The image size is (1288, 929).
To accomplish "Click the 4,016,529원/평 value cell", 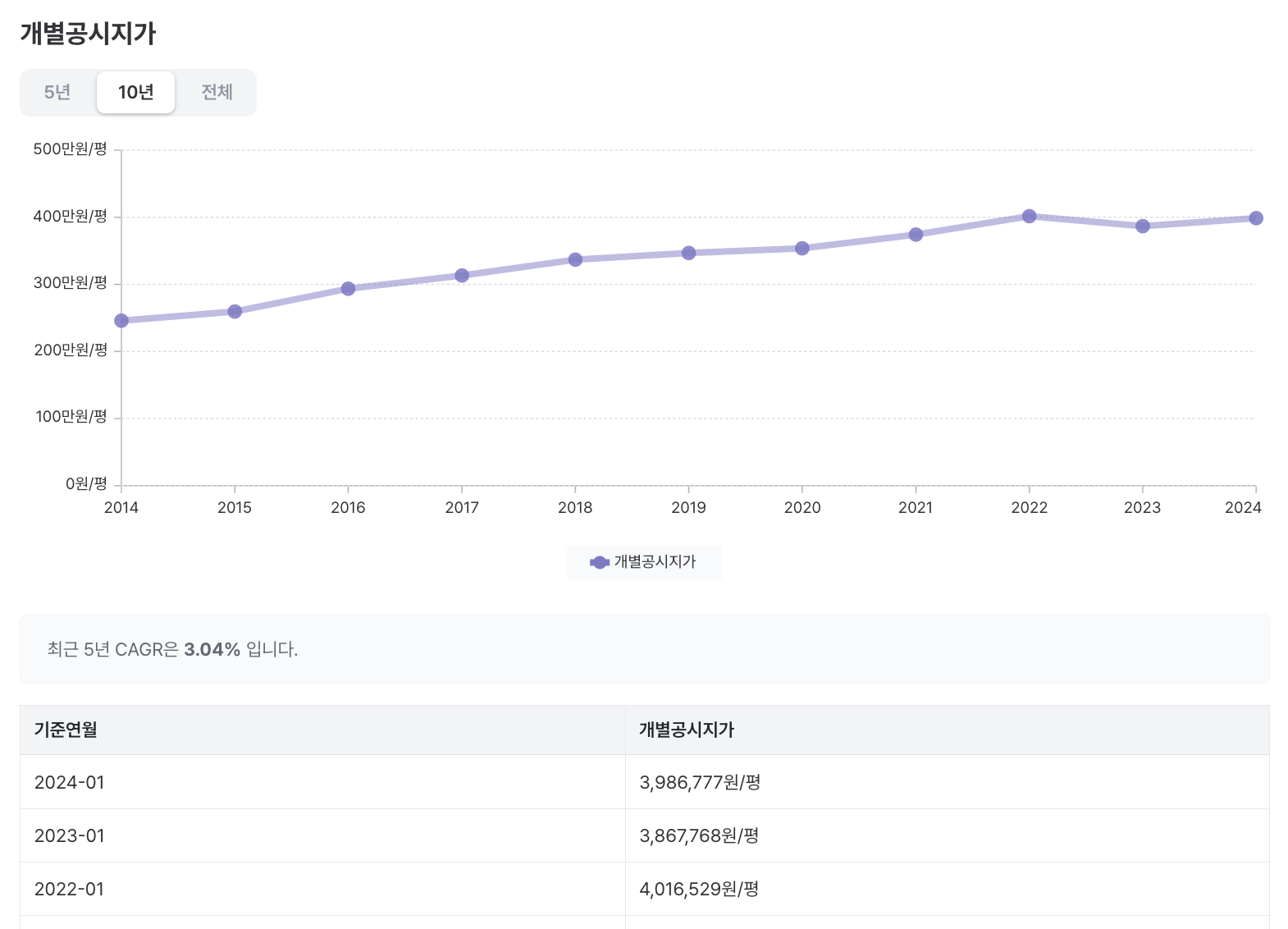I will [x=699, y=889].
